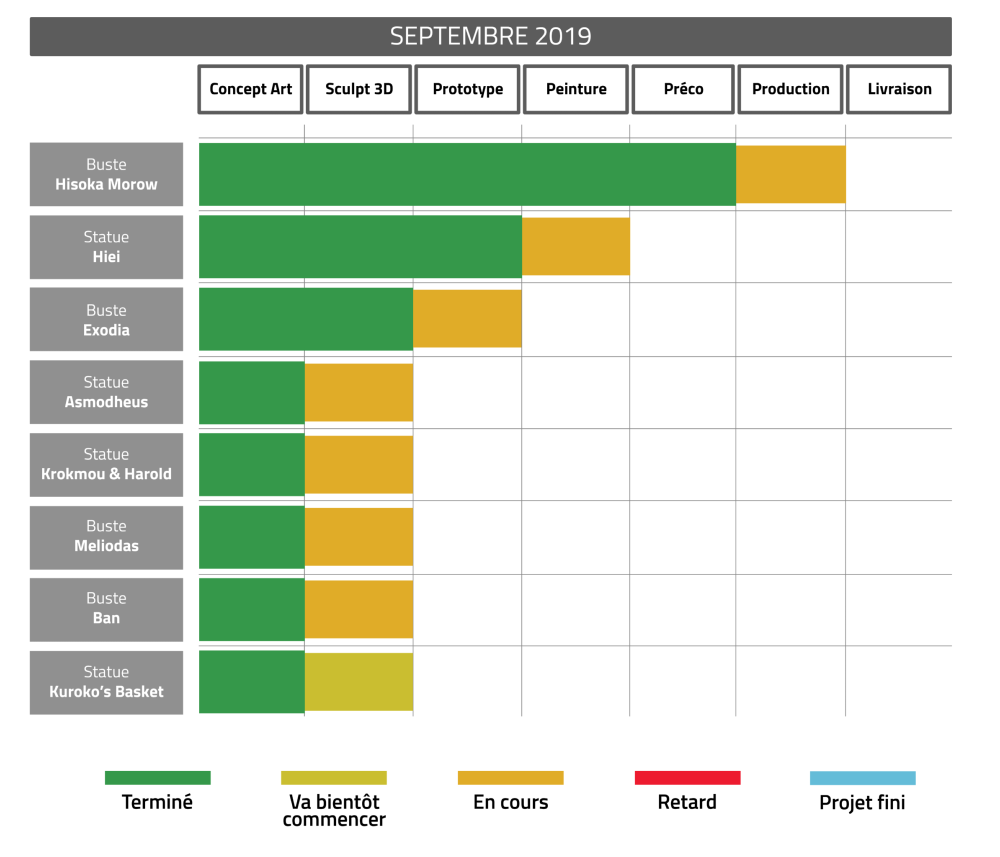This screenshot has height=857, width=1000.
Task: Click the Préco stage header
Action: coord(683,89)
